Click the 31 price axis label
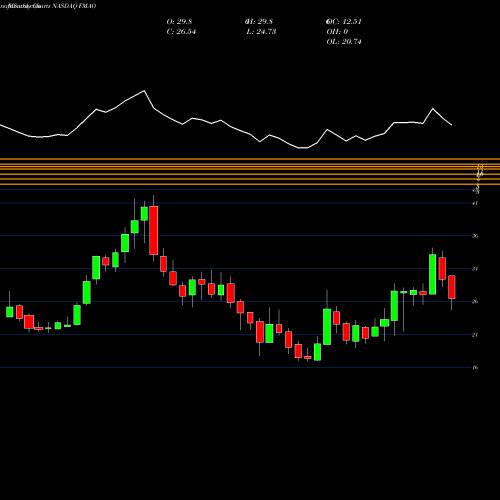Screen dimensions: 500x500 [x=475, y=269]
